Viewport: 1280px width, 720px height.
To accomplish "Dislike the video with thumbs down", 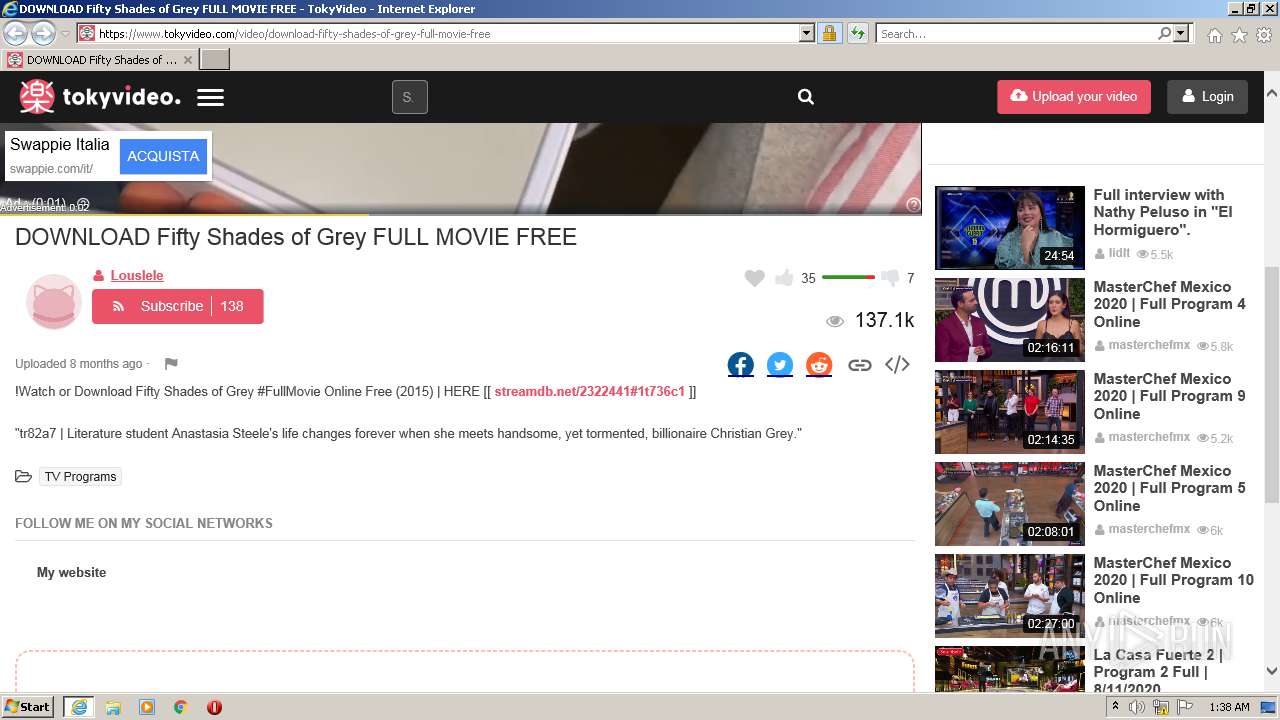I will point(890,278).
